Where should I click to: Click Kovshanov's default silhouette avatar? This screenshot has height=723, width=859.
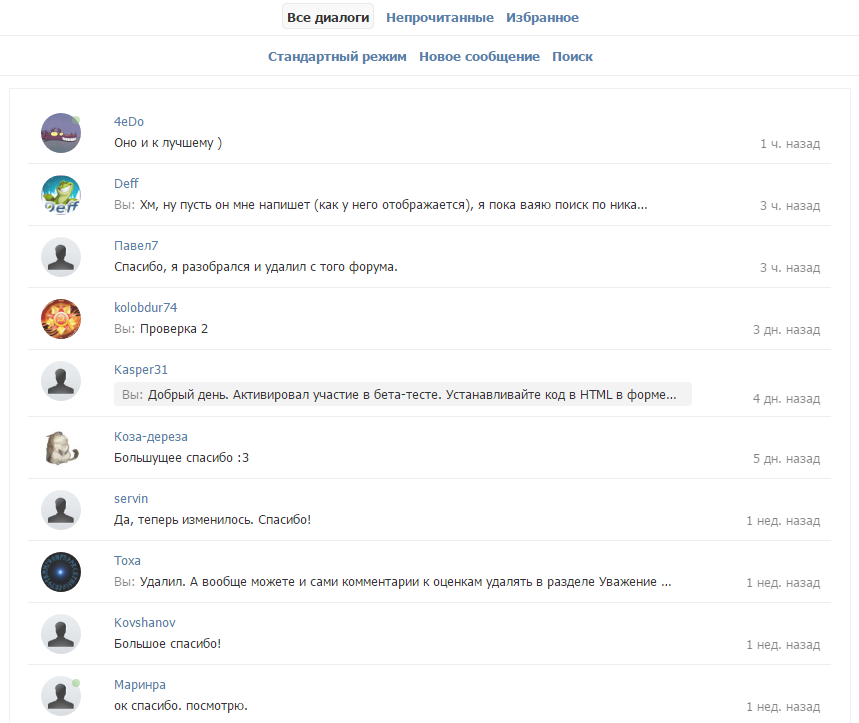point(61,634)
